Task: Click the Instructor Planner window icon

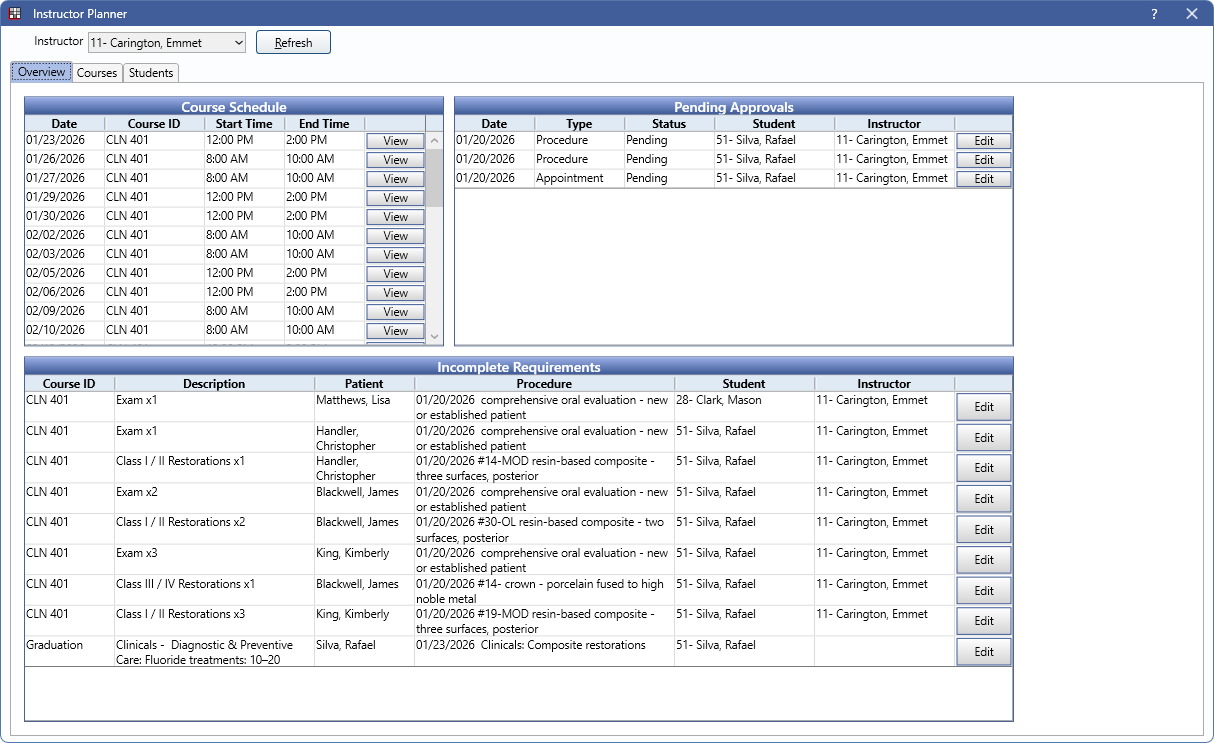Action: pyautogui.click(x=15, y=14)
